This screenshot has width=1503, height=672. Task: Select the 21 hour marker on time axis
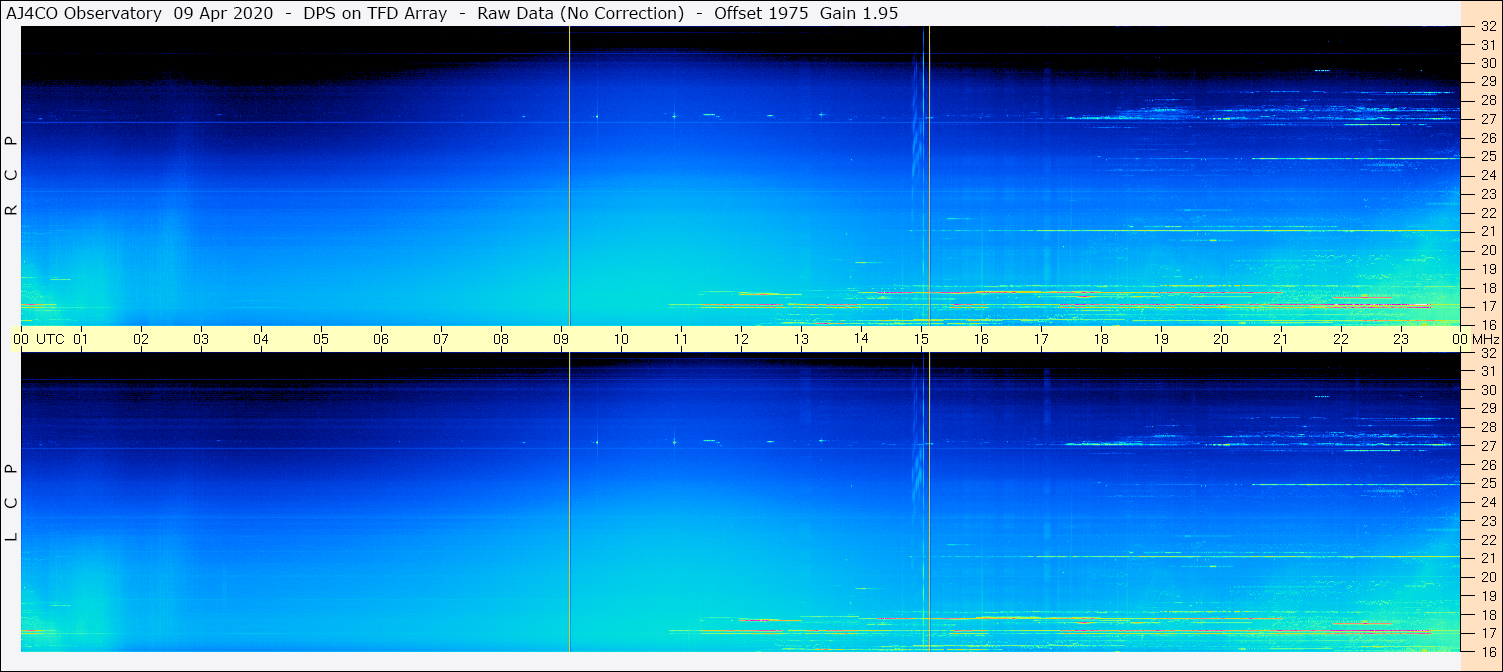coord(1281,339)
